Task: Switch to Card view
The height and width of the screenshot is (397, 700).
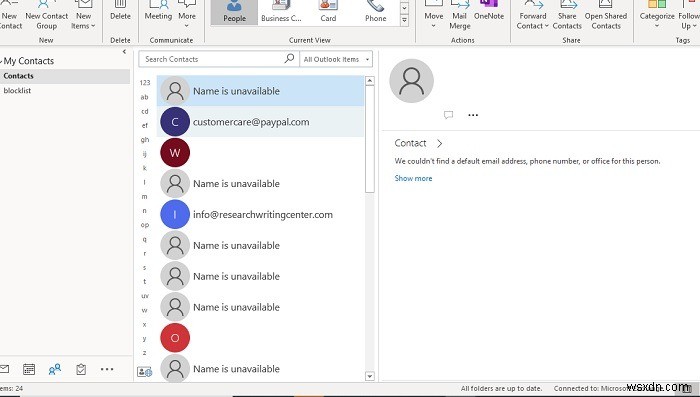Action: point(328,12)
